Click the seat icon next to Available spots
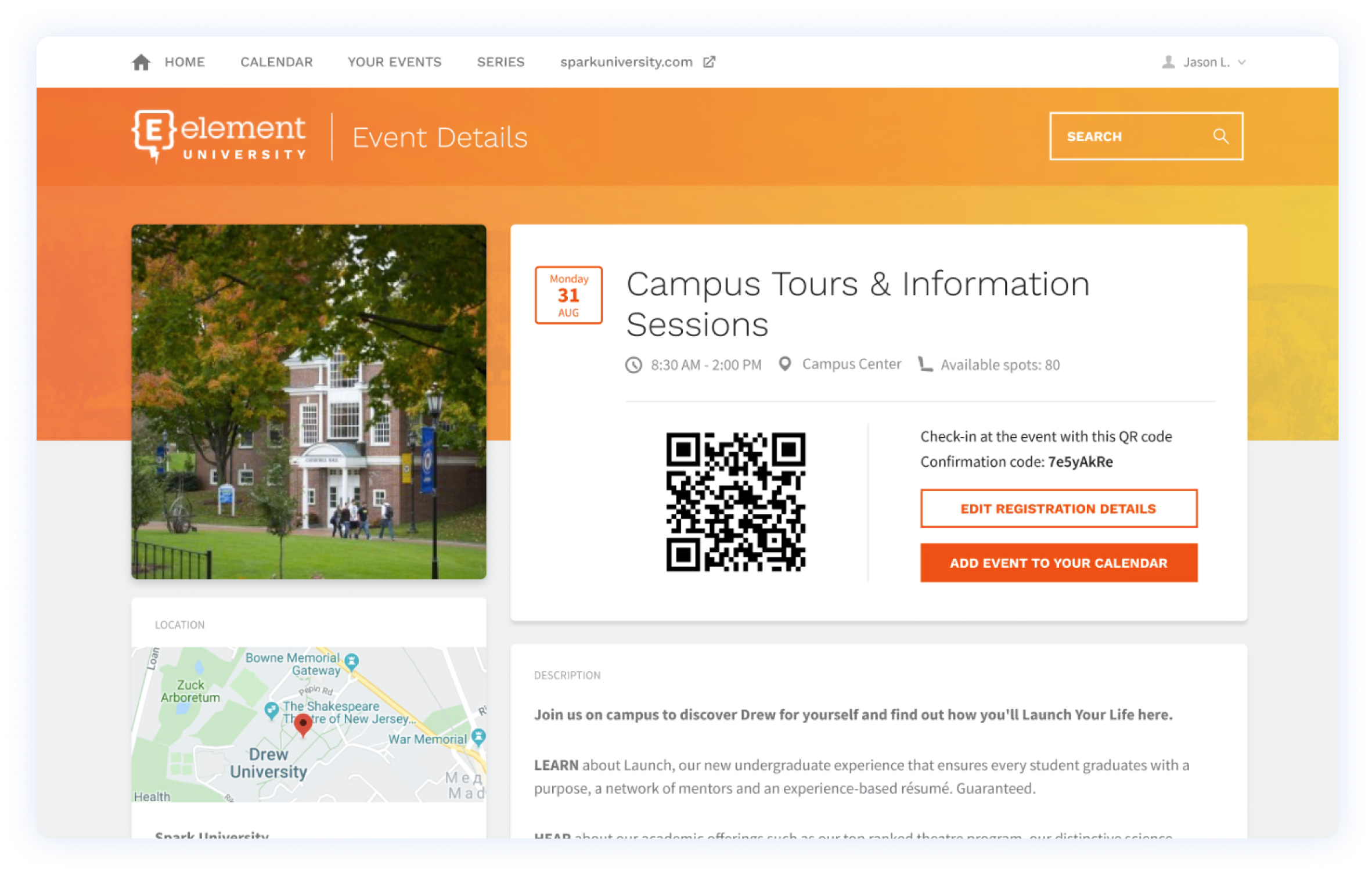Screen dimensions: 1372x872 coord(924,364)
